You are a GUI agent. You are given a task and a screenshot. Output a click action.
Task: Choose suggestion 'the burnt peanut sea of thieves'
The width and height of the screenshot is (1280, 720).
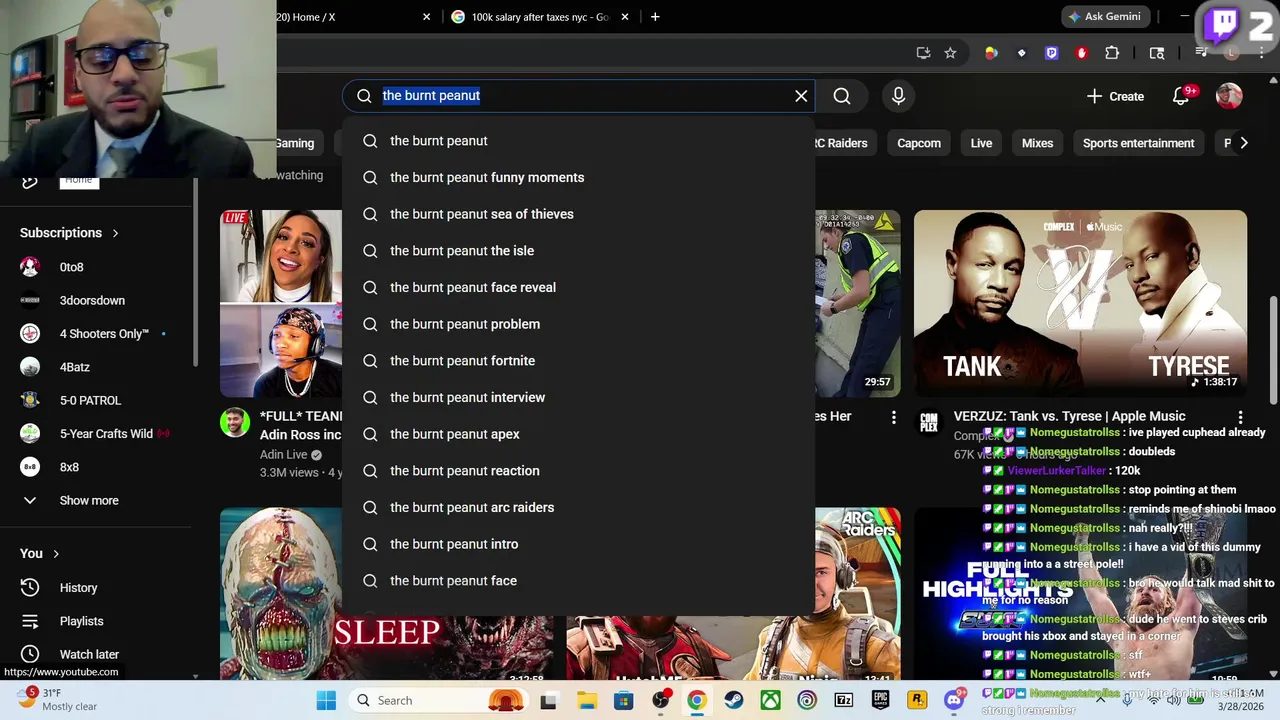point(578,214)
